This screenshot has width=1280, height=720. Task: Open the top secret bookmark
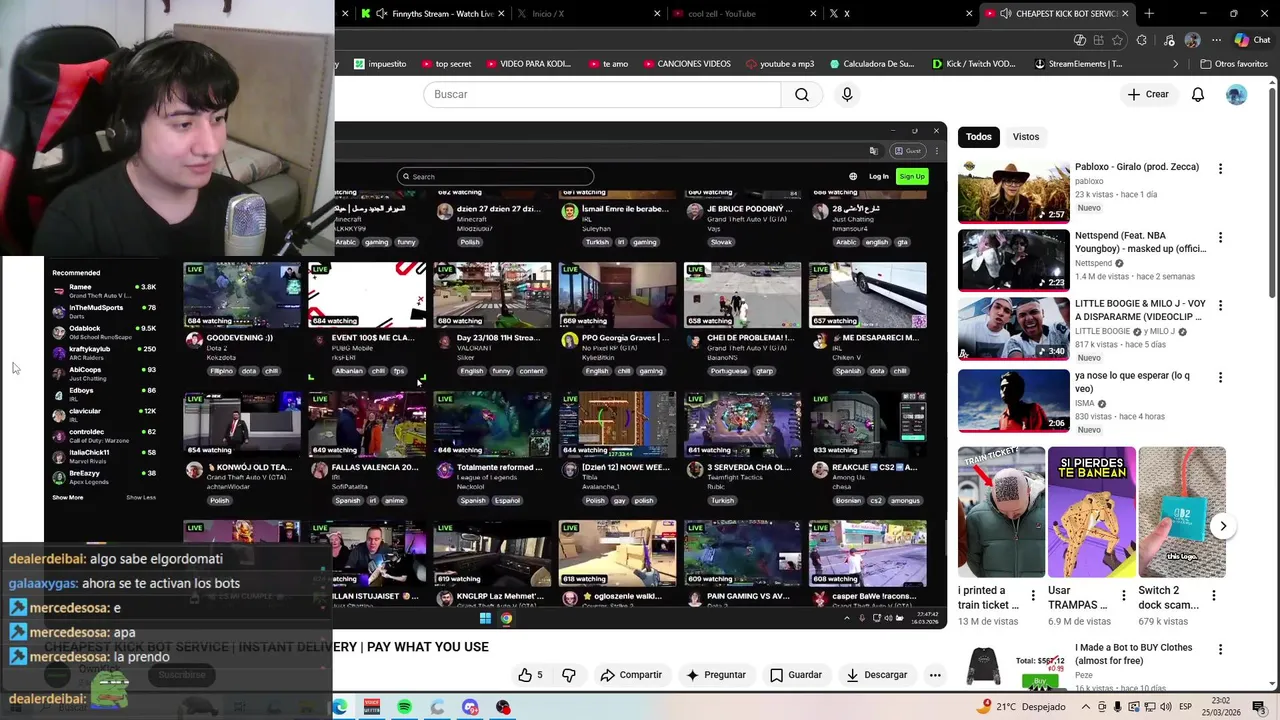coord(446,64)
